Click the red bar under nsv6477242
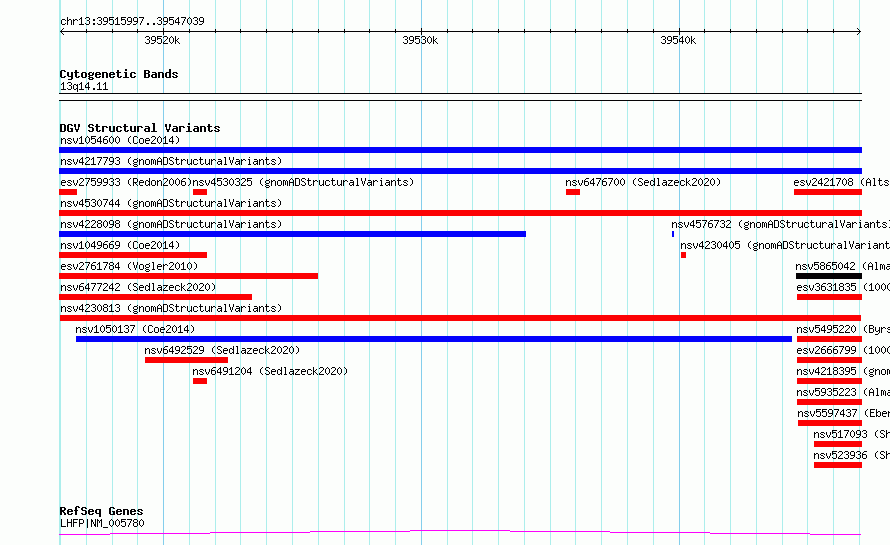The image size is (890, 545). click(156, 297)
